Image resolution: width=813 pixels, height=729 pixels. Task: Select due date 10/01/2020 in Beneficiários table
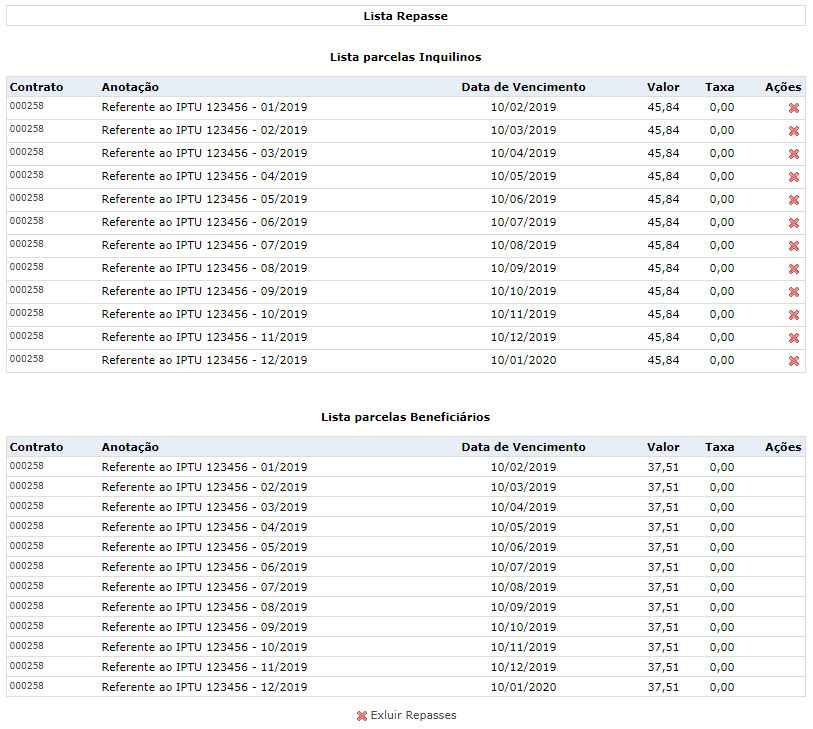(523, 687)
